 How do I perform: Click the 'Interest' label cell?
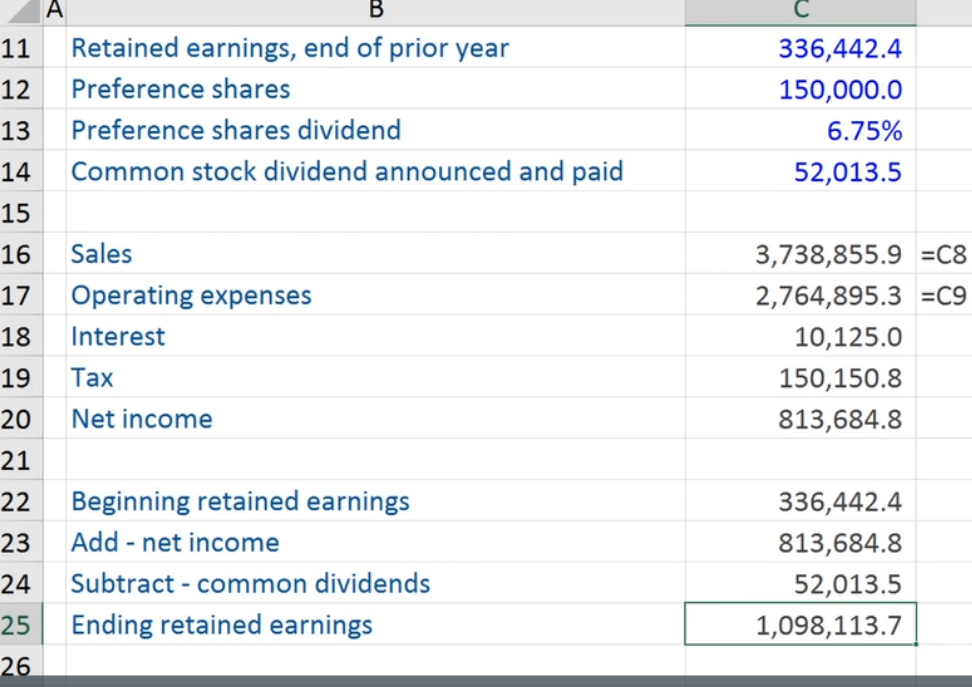(376, 336)
